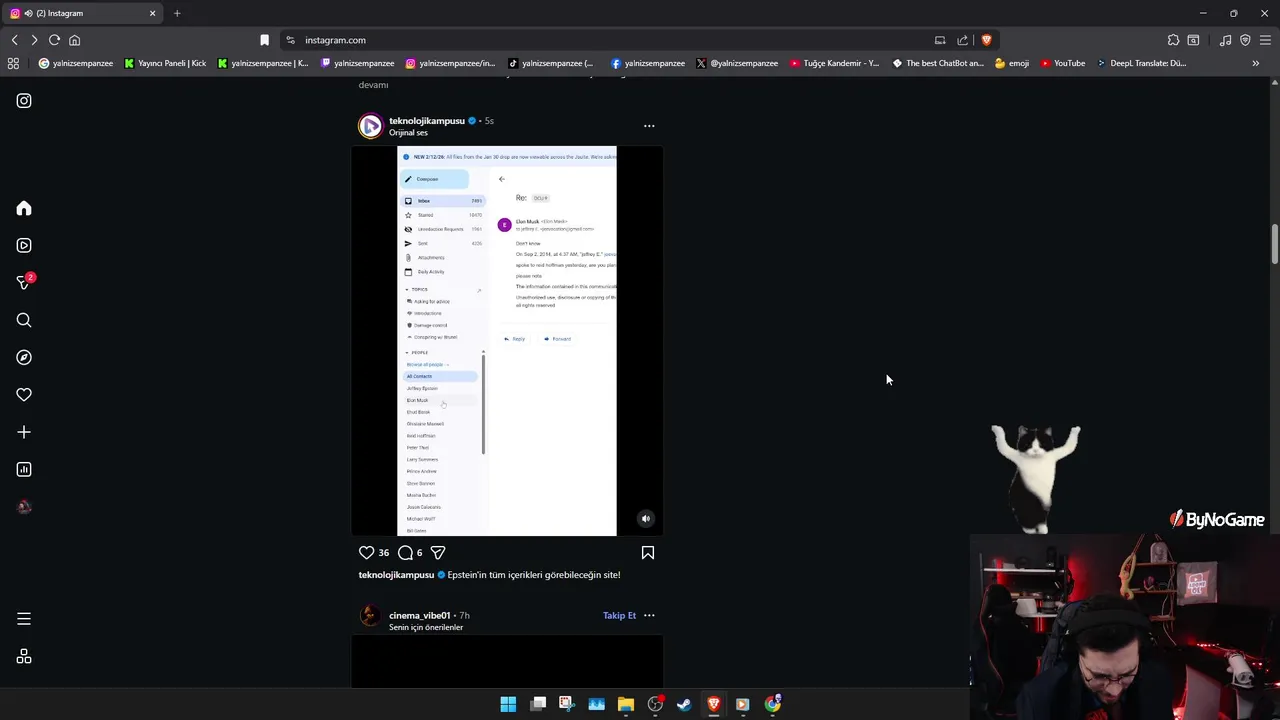Open teknolojikampusu username in caption

tap(396, 575)
